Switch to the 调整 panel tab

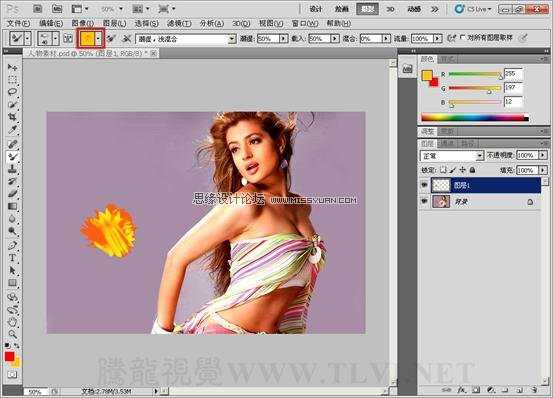pos(427,131)
